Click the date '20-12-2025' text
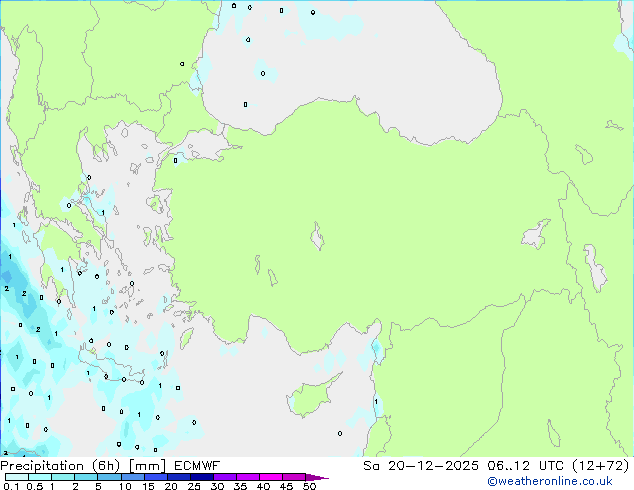The image size is (634, 490). coord(433,466)
